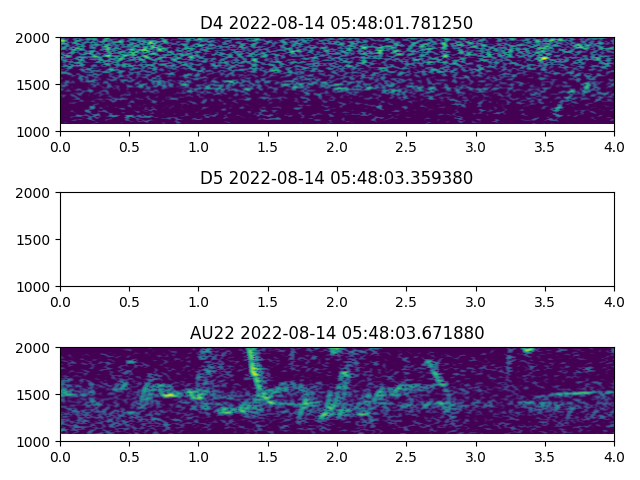The height and width of the screenshot is (480, 640).
Task: Click the 2.5 x-axis tick under AU22 spectrogram
Action: (406, 456)
